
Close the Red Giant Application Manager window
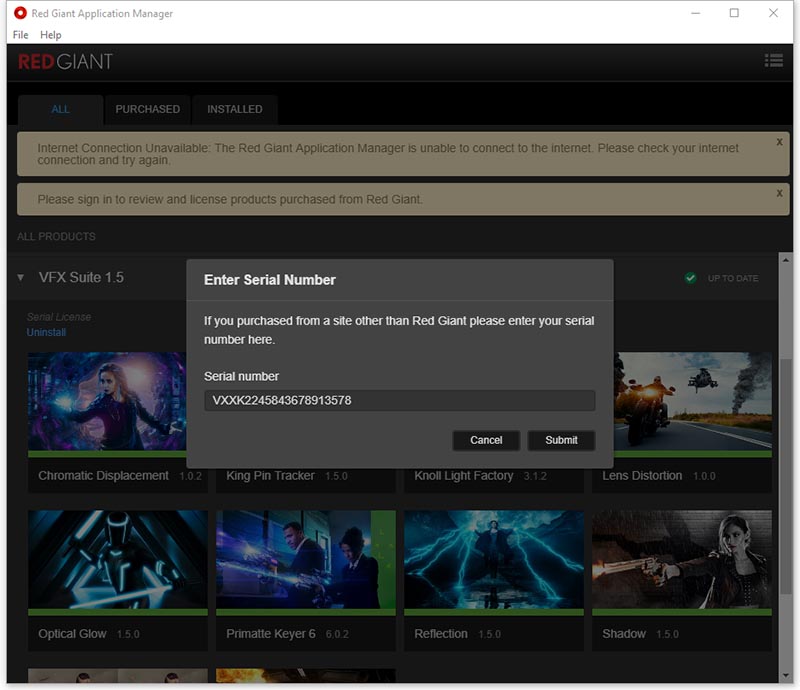[773, 13]
